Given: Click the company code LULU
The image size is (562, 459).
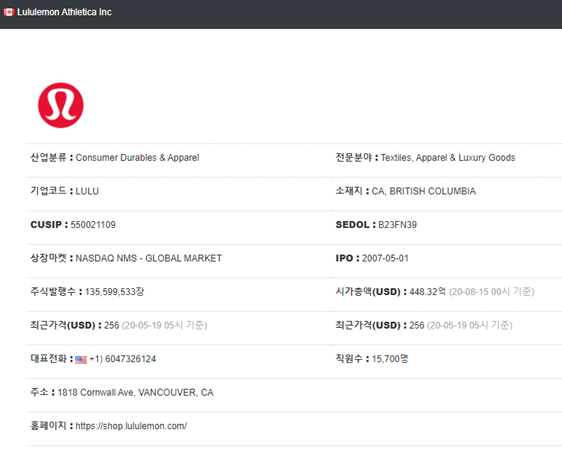Looking at the screenshot, I should coord(87,191).
